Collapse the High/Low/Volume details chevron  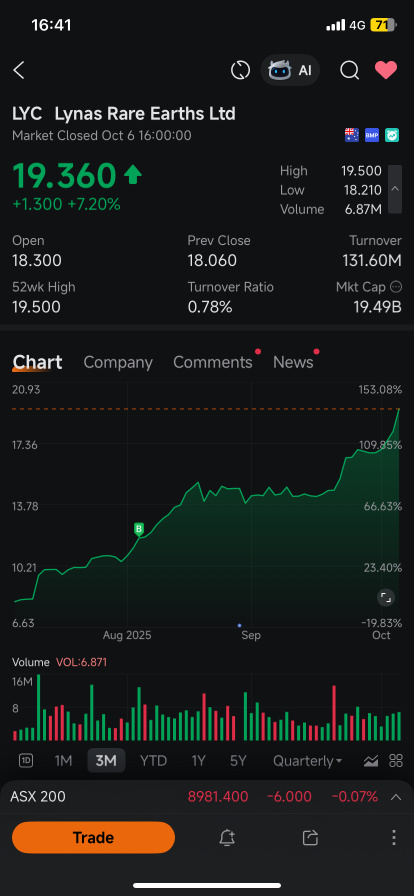395,189
